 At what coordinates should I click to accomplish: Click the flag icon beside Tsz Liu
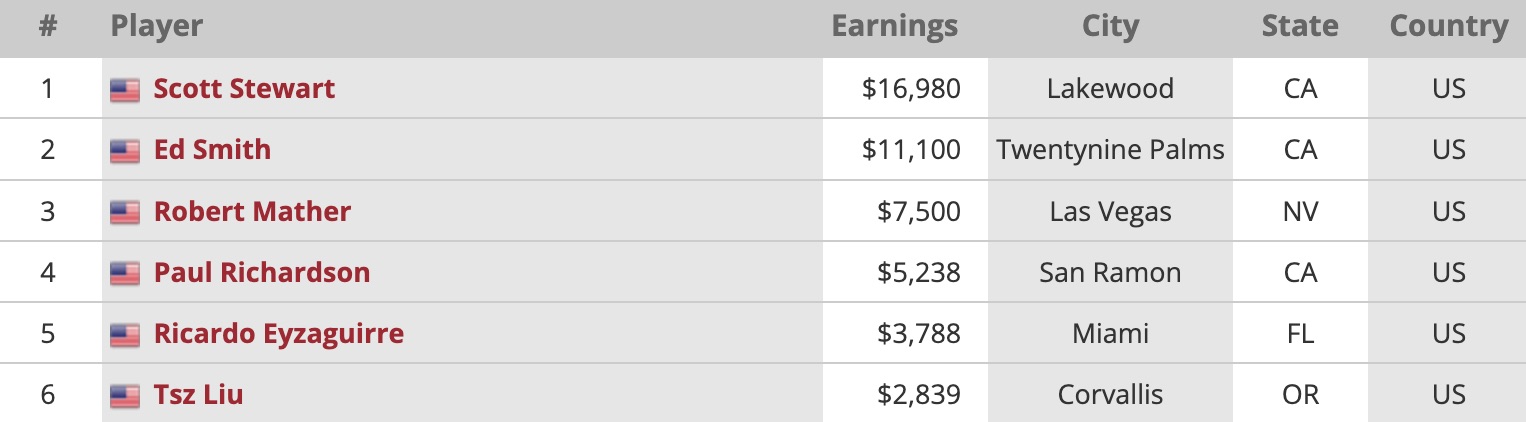(x=125, y=395)
